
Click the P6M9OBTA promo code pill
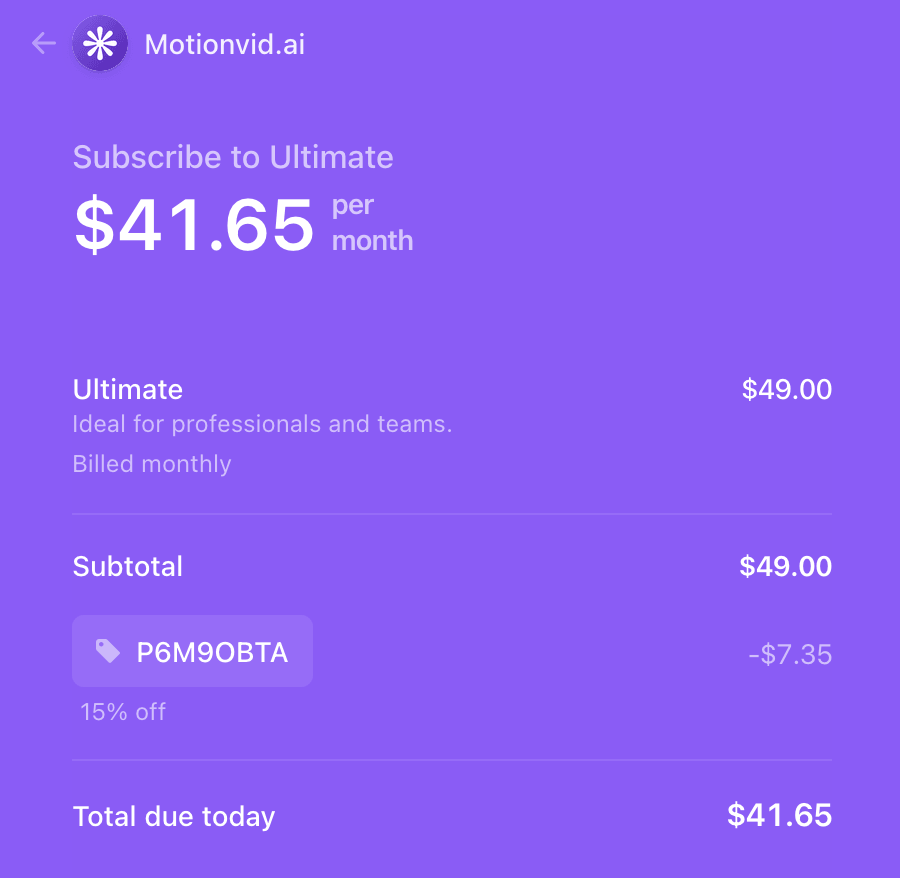192,652
